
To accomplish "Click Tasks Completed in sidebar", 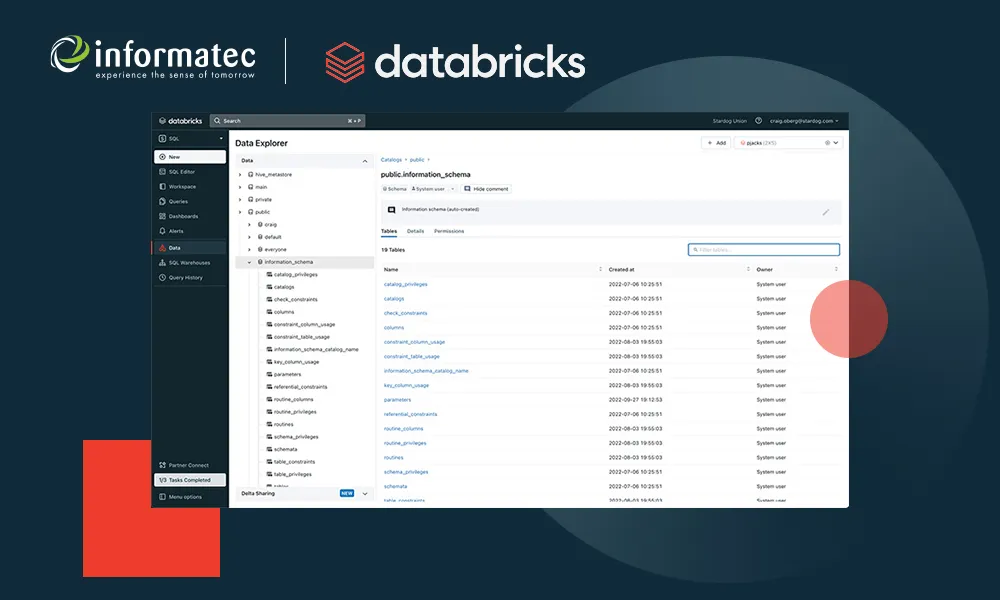I will point(190,480).
